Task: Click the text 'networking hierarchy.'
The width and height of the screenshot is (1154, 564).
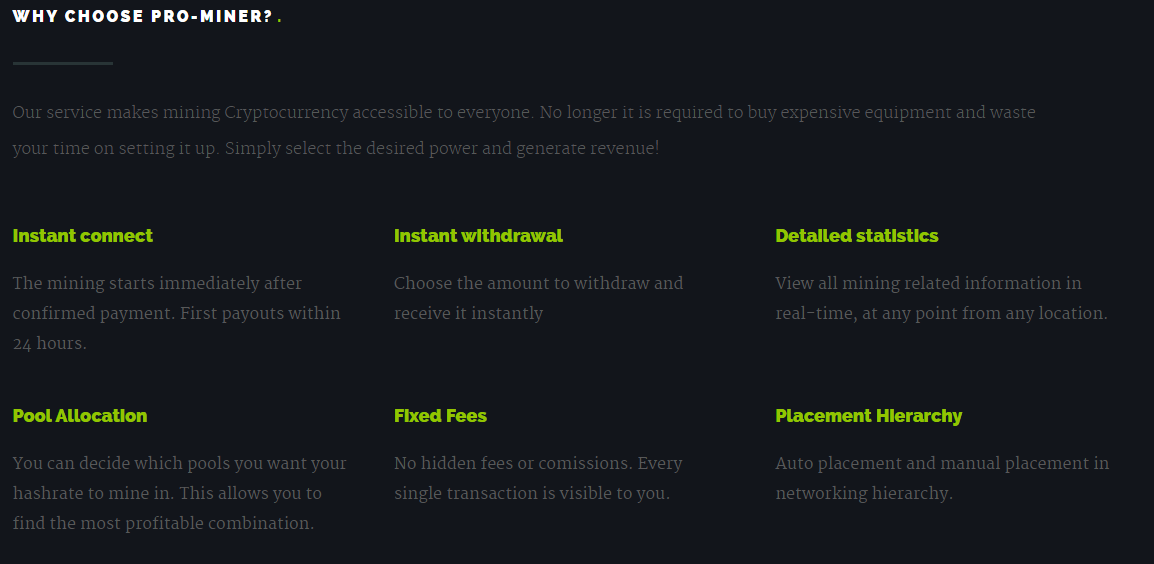Action: [864, 493]
